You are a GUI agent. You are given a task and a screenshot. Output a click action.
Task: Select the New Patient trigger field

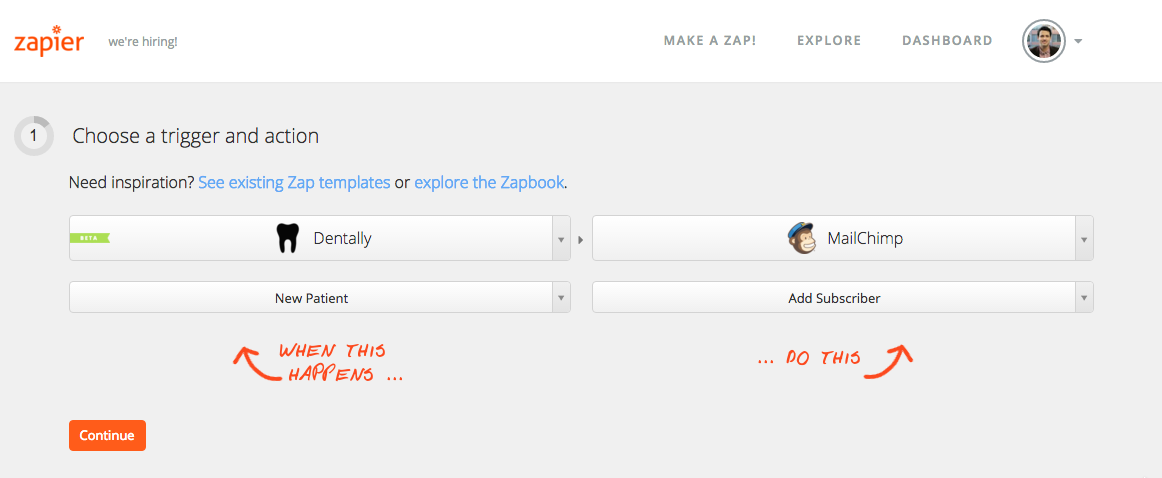pyautogui.click(x=311, y=298)
